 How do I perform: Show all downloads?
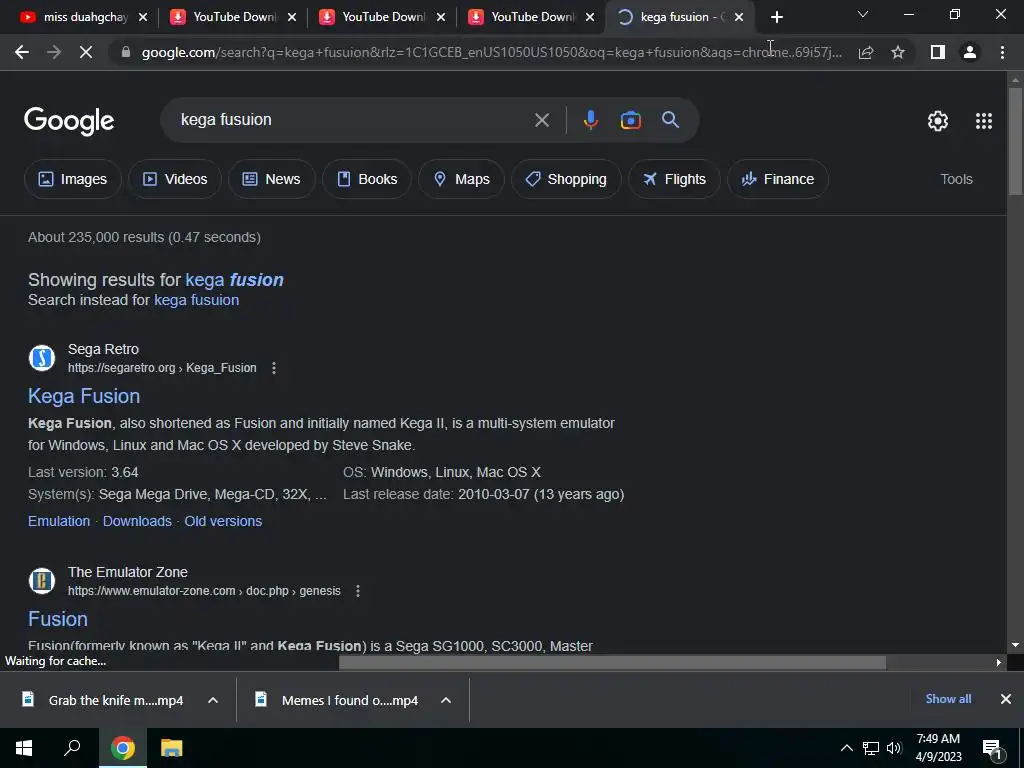tap(948, 699)
